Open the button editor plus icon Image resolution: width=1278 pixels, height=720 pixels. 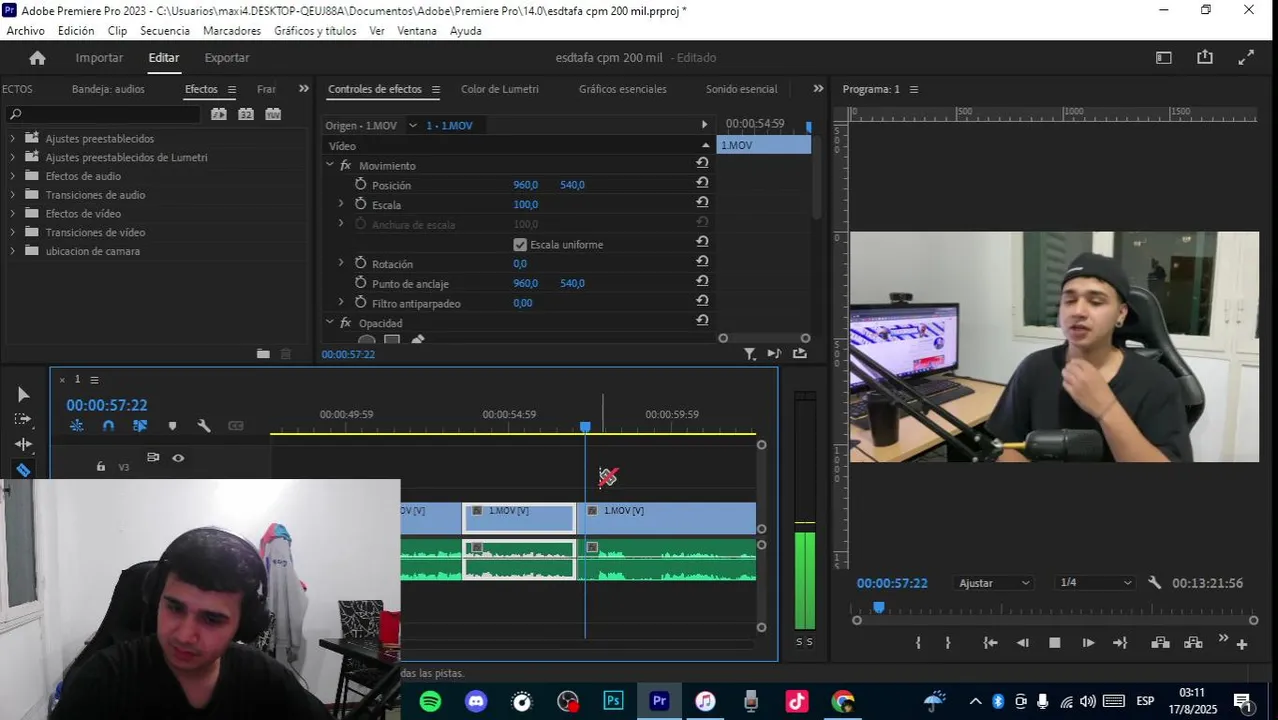[1242, 645]
